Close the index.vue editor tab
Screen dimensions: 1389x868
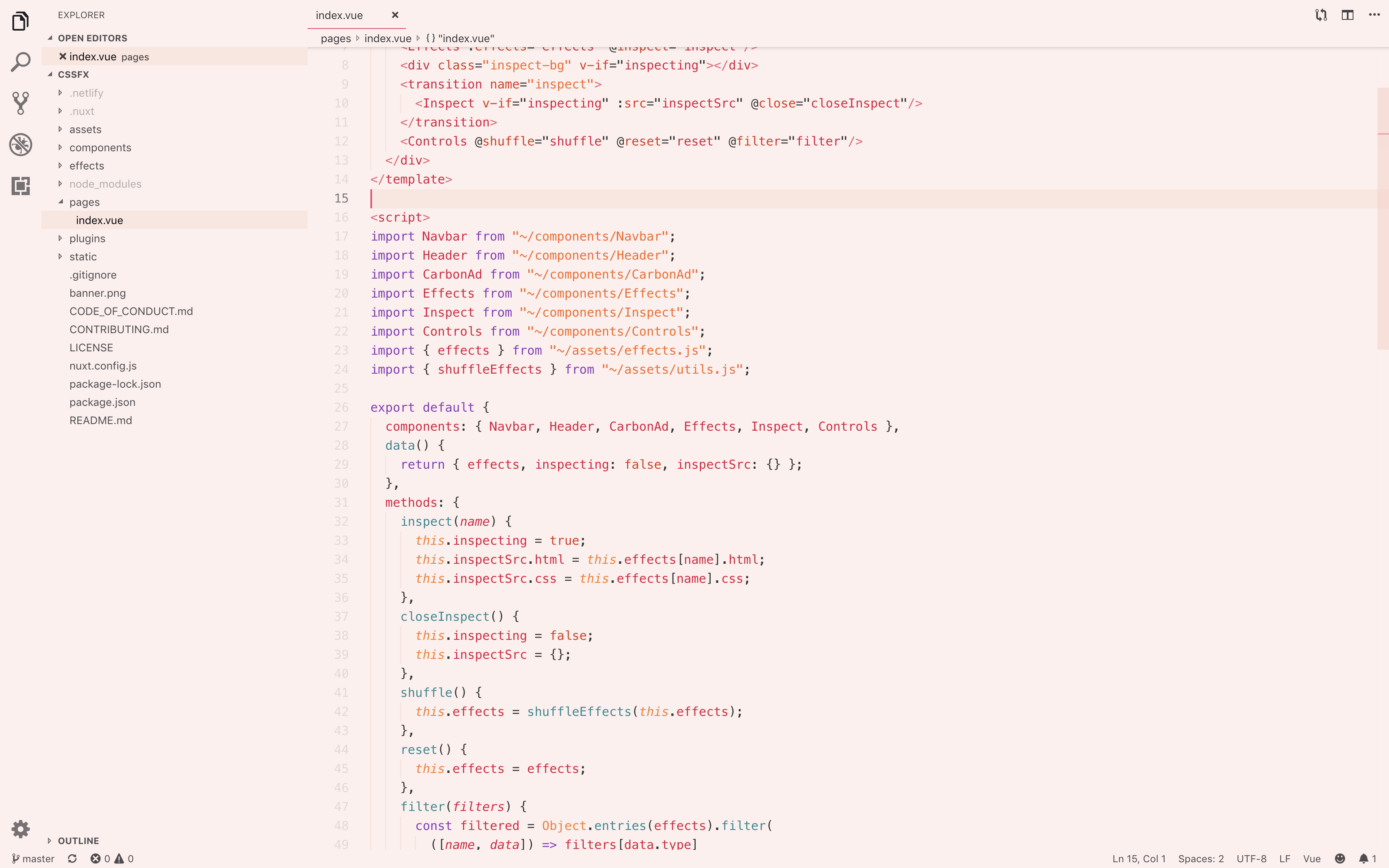click(395, 15)
